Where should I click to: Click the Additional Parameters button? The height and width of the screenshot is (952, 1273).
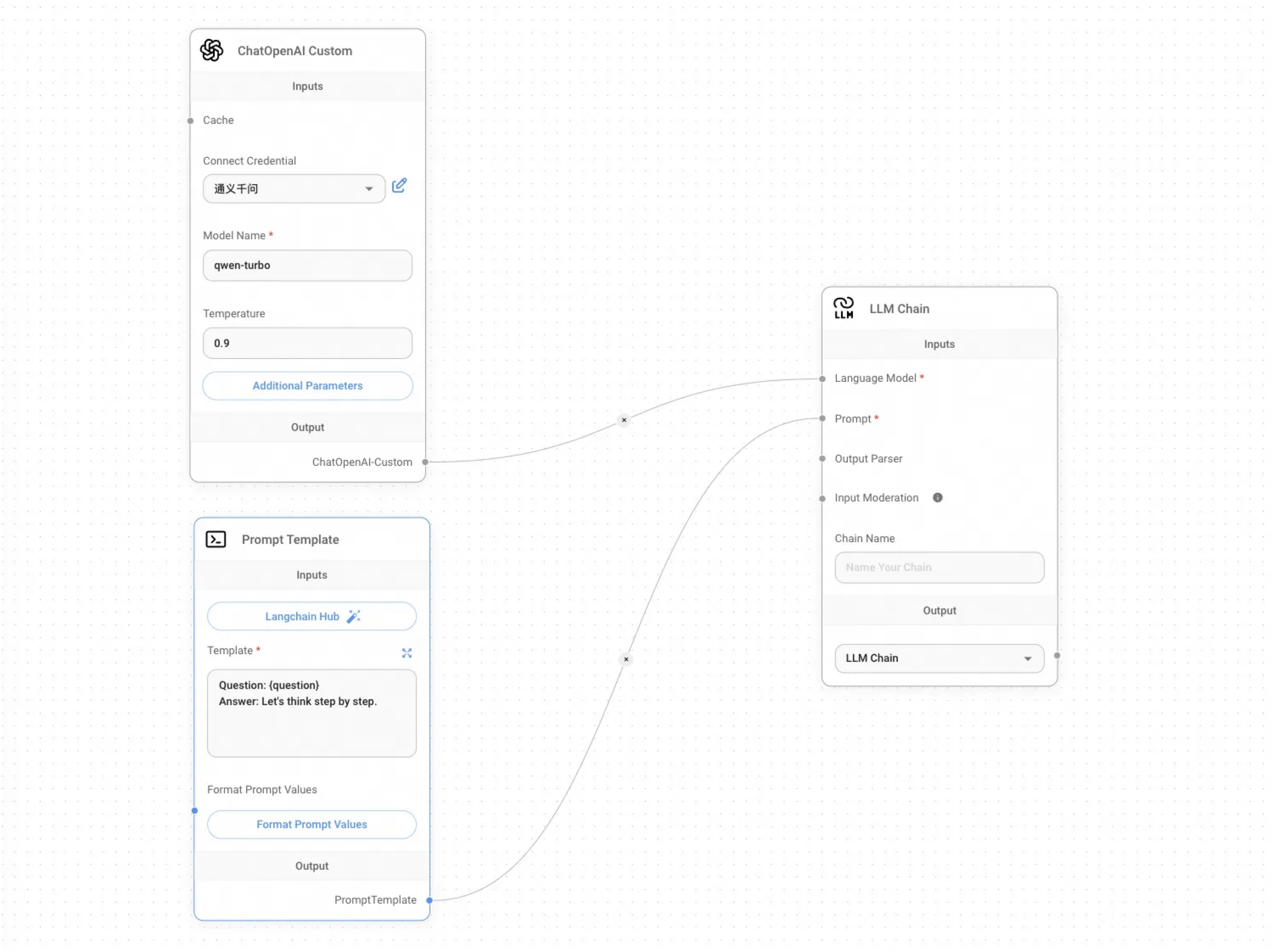click(x=307, y=386)
